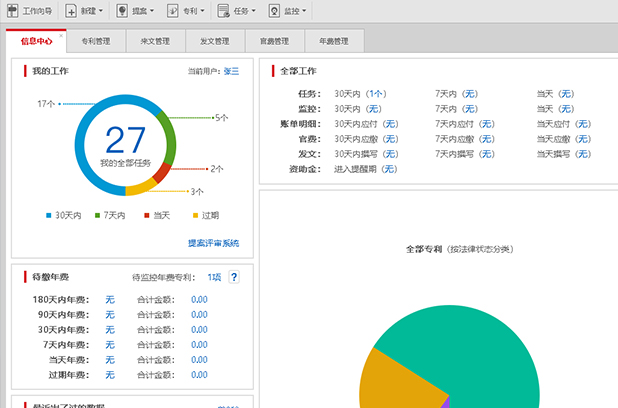
Task: Switch to the 年费管理 tab
Action: [334, 42]
